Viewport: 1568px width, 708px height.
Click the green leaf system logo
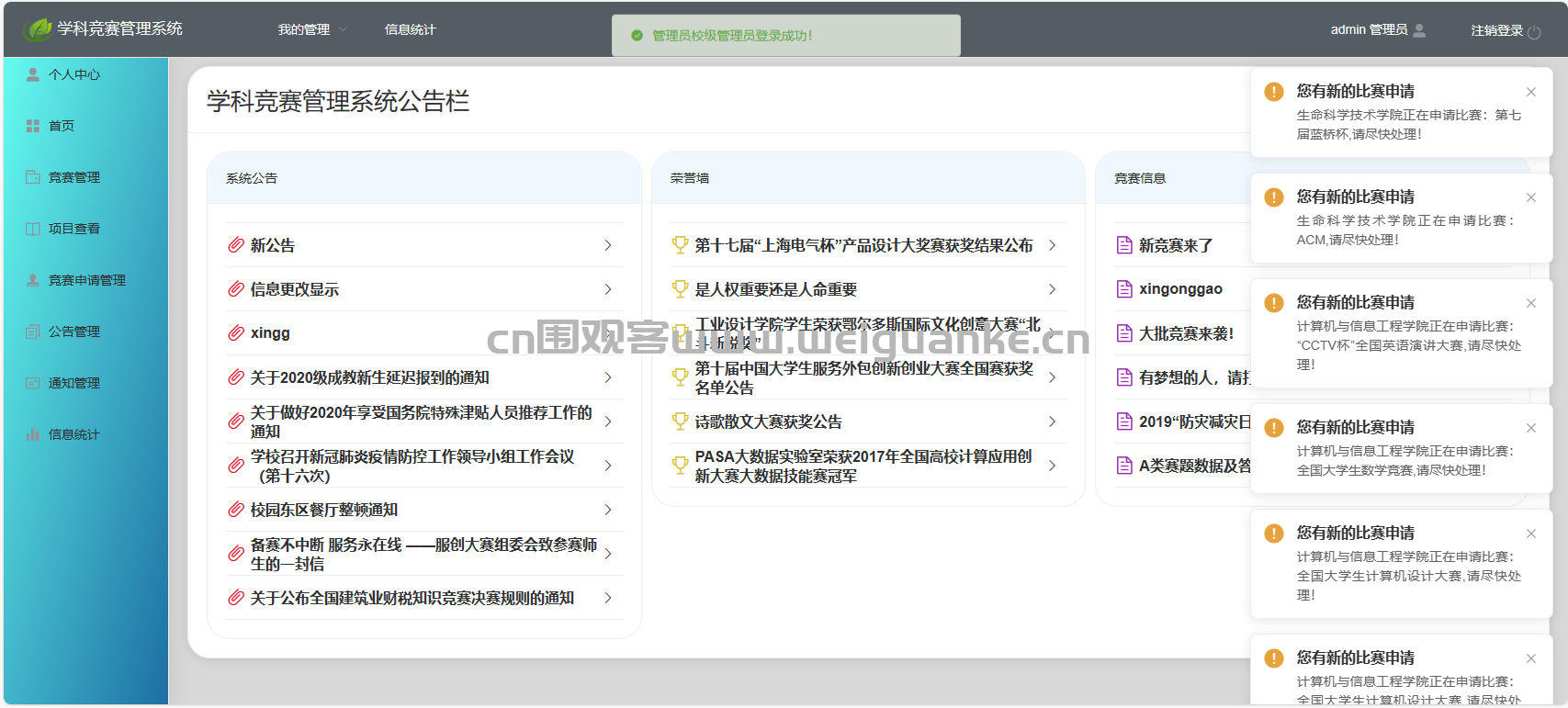pyautogui.click(x=37, y=29)
